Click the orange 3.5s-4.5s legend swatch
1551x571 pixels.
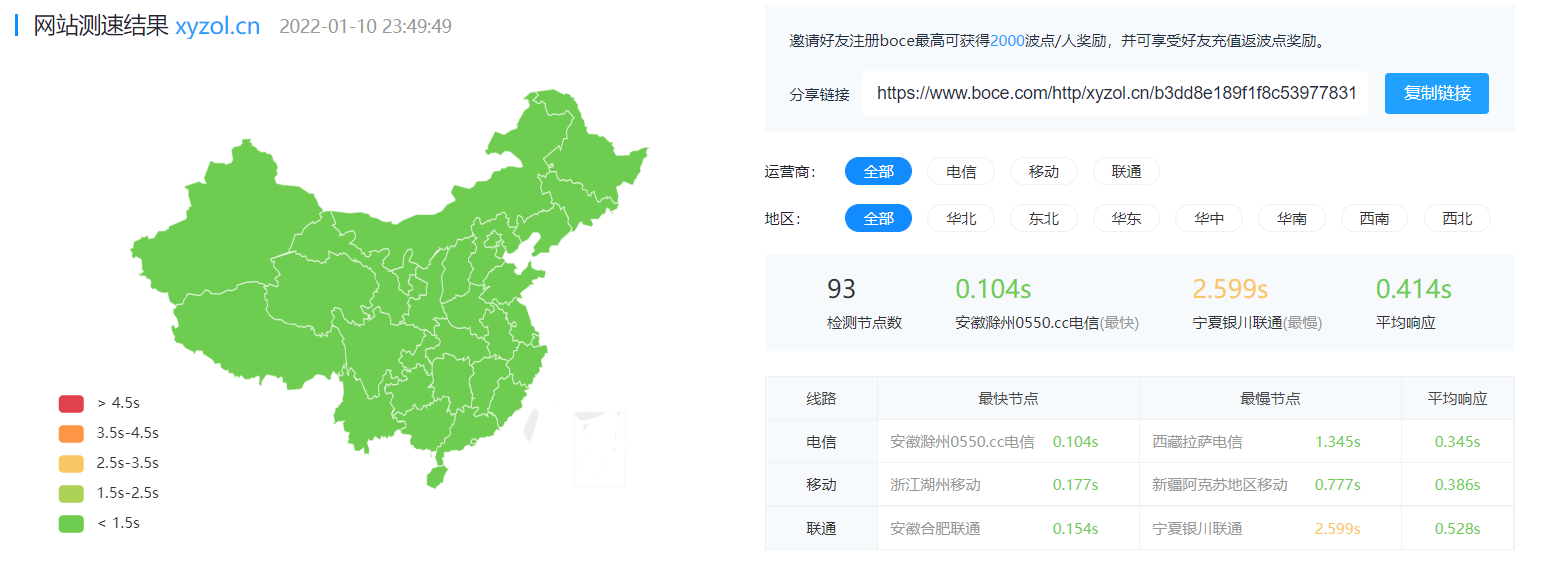(71, 433)
